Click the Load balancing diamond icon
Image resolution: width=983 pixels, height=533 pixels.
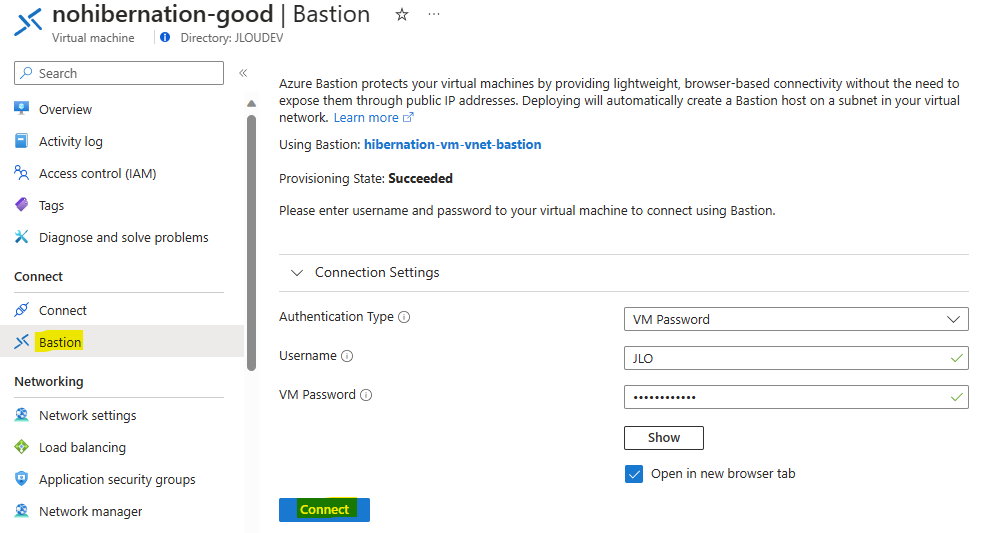point(22,446)
